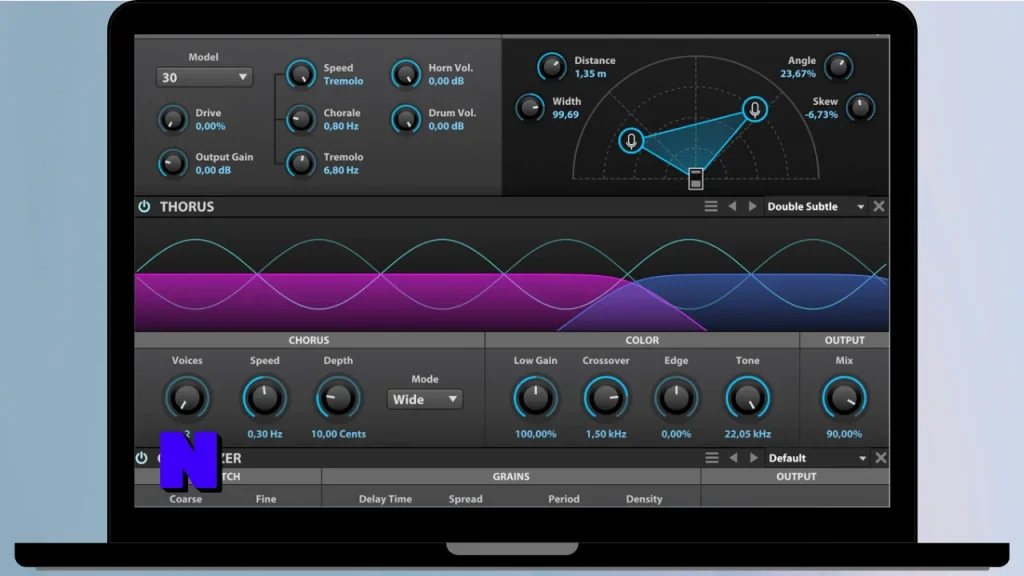
Task: Toggle the THORUS power button
Action: pos(144,206)
